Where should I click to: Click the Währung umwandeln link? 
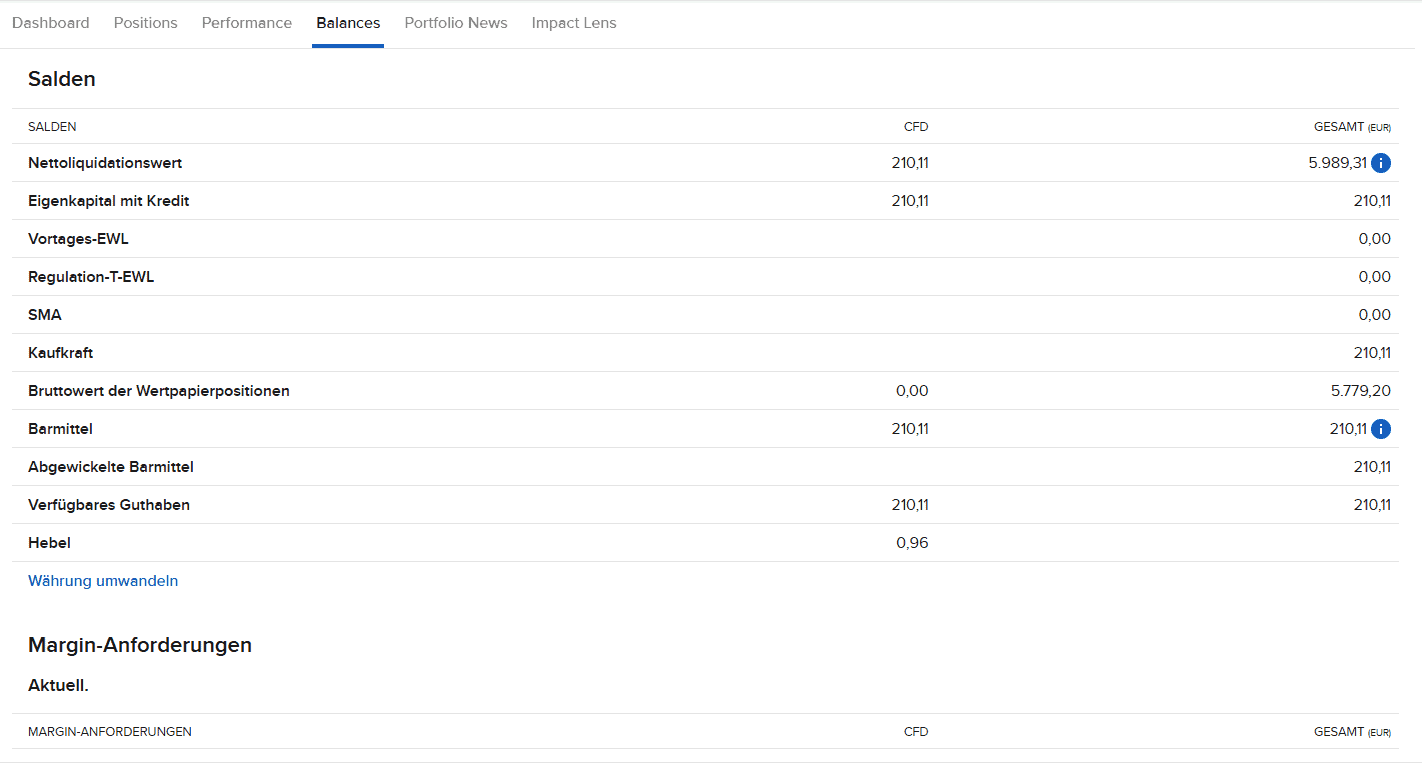point(103,581)
